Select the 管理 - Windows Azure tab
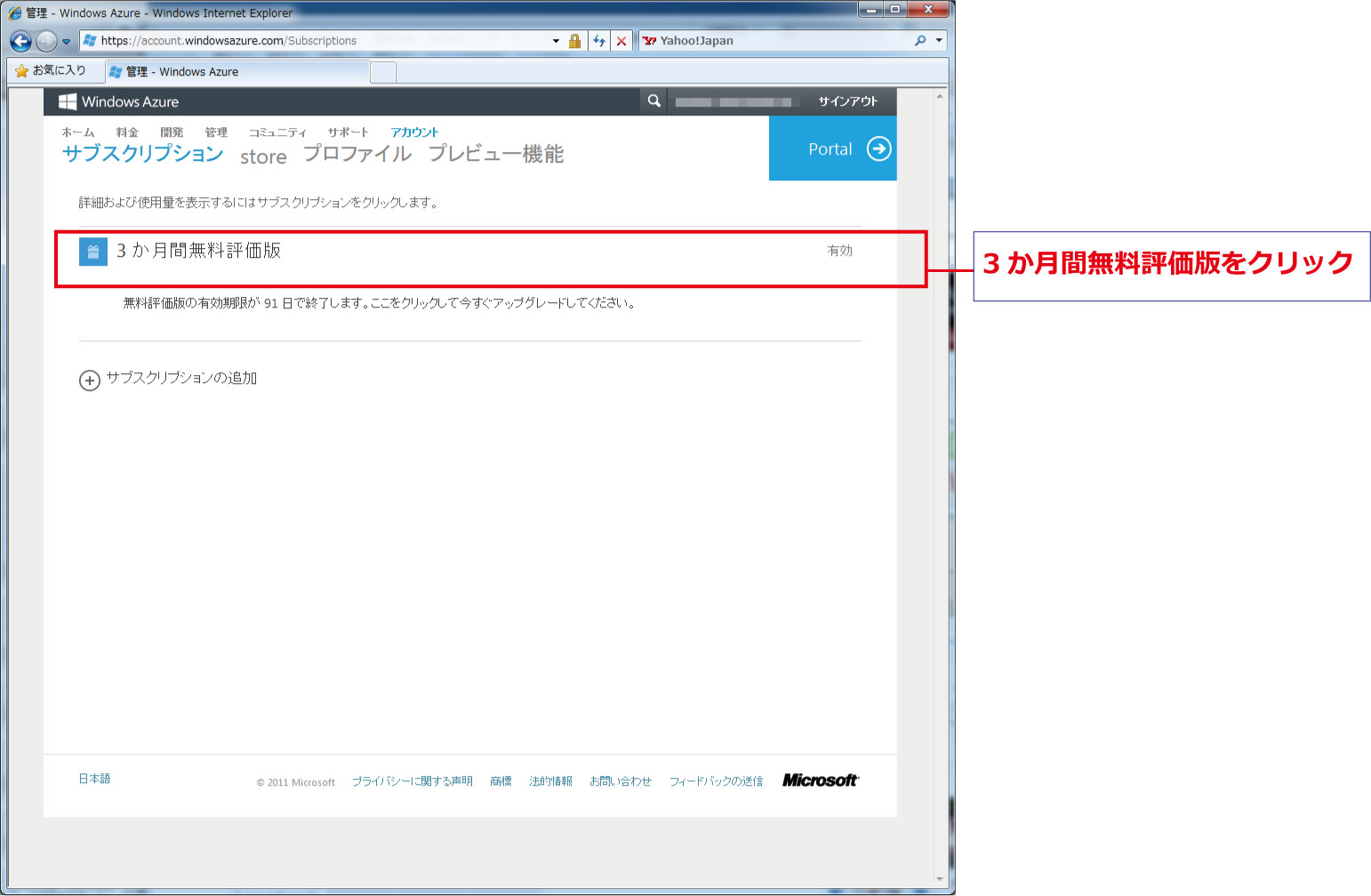Viewport: 1371px width, 896px height. point(237,72)
